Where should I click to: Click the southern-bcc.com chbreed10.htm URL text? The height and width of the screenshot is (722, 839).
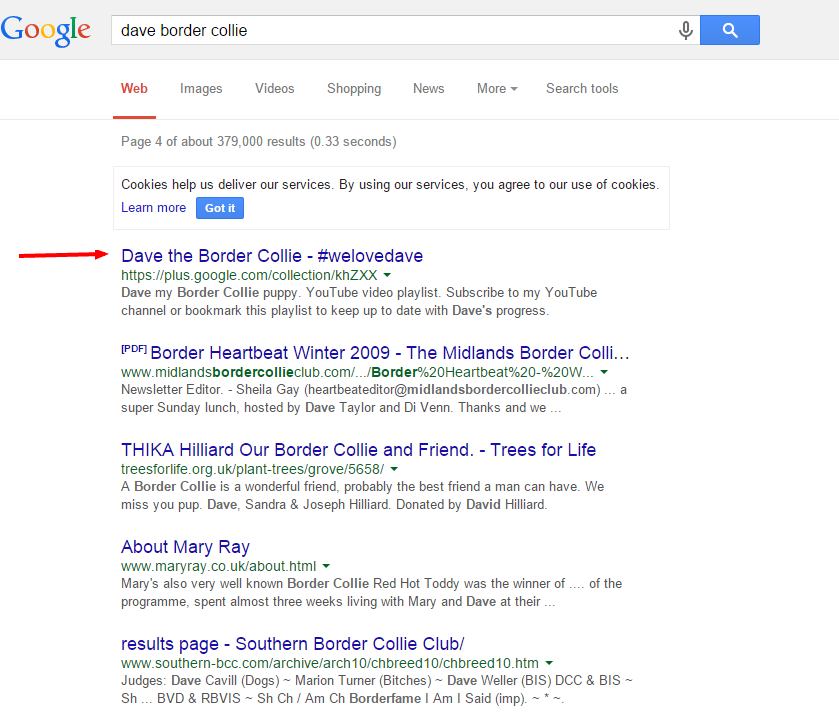pyautogui.click(x=330, y=663)
